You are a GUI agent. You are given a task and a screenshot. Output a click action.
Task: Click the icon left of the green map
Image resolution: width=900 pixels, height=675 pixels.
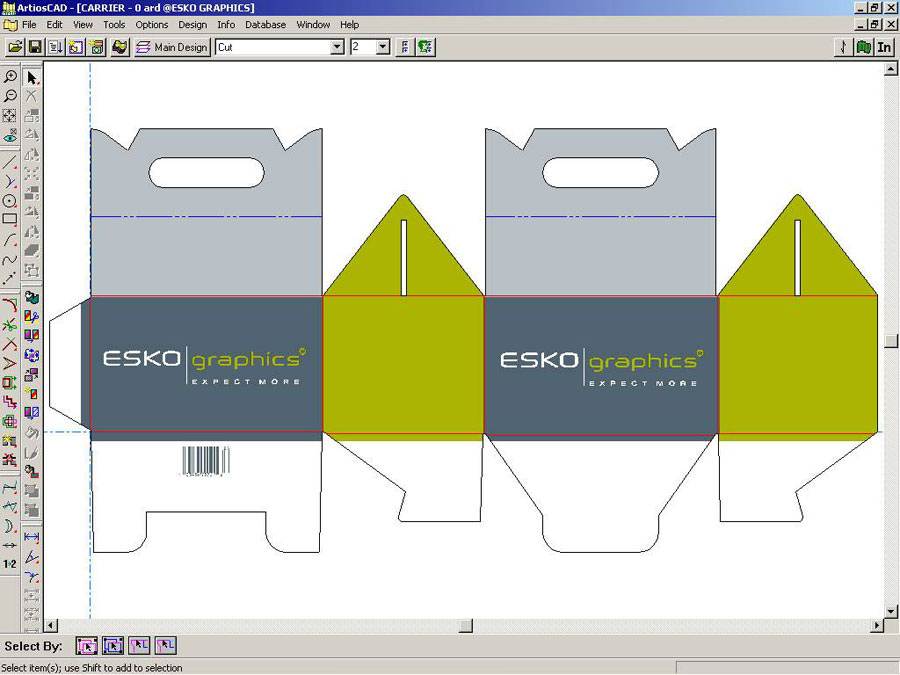843,47
